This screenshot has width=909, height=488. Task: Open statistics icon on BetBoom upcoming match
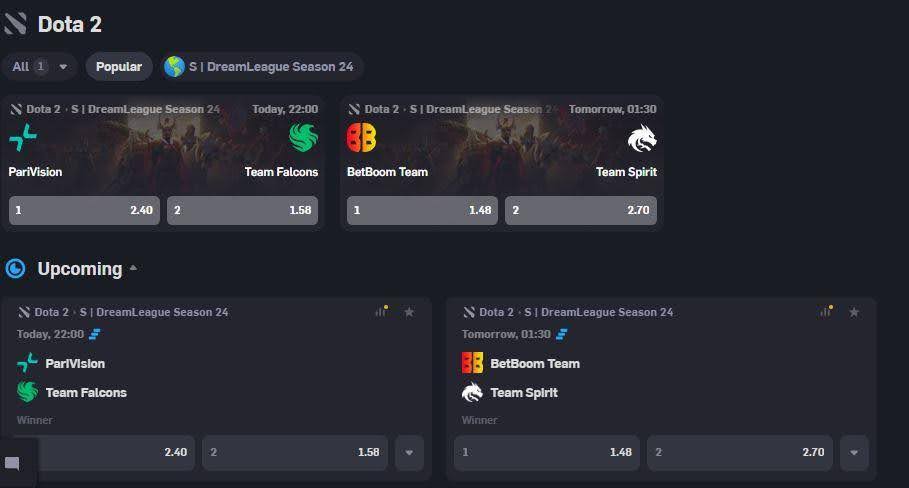826,312
